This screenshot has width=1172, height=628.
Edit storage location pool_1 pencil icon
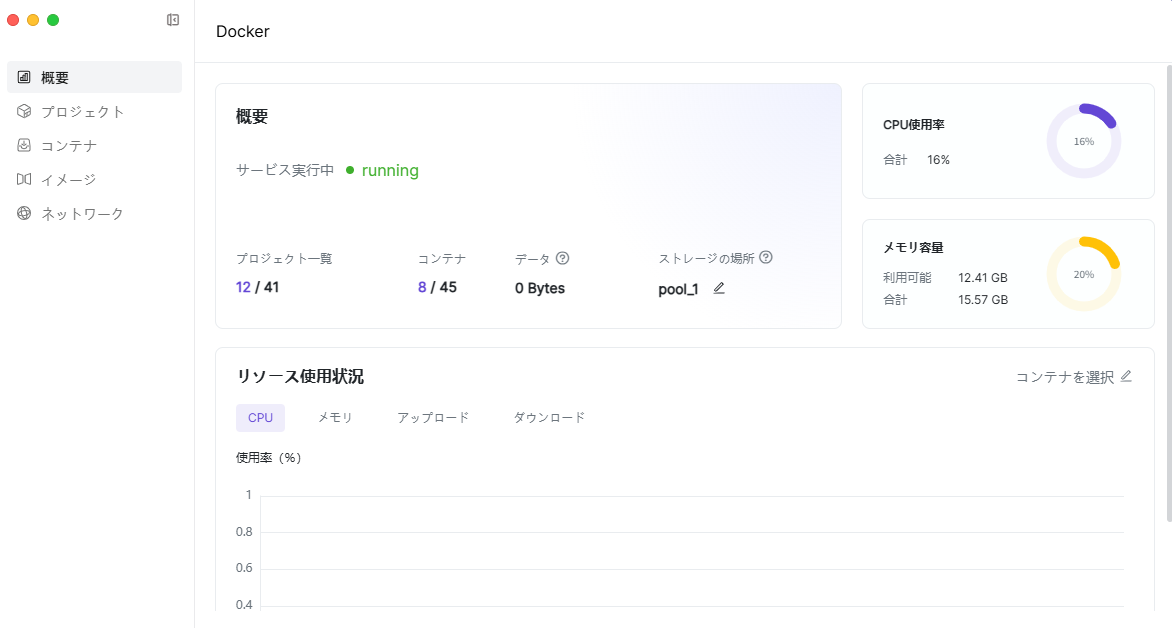(719, 288)
